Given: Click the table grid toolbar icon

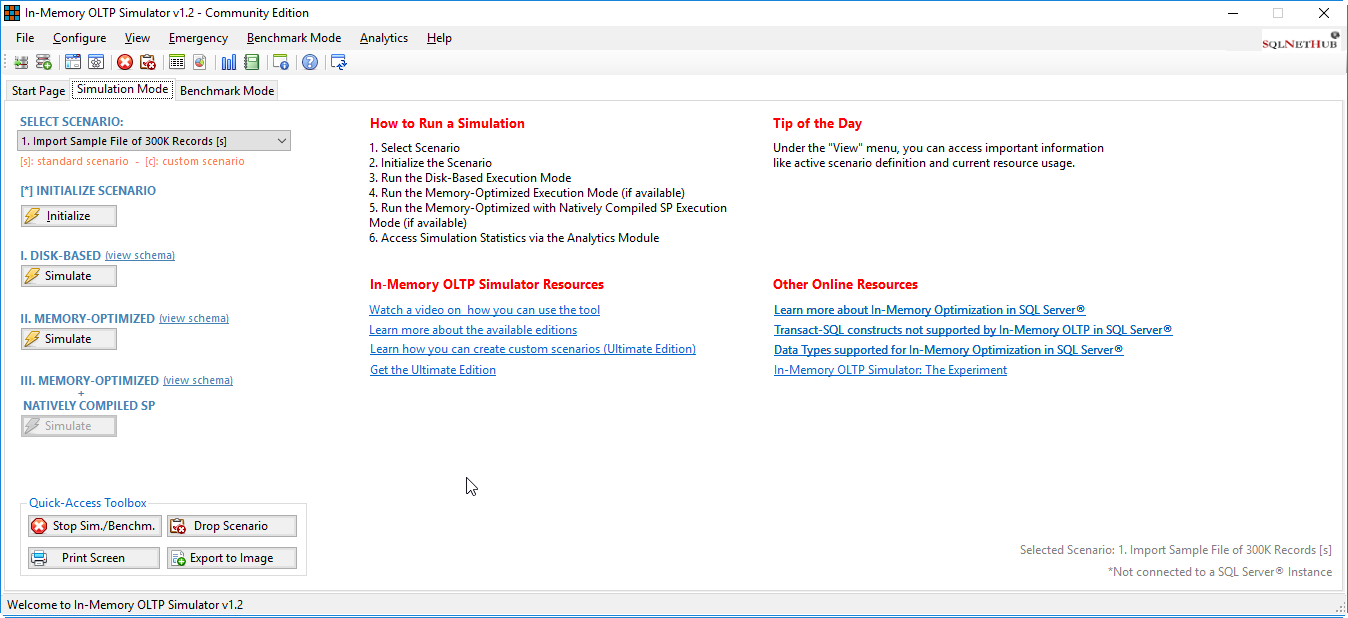Looking at the screenshot, I should (177, 62).
